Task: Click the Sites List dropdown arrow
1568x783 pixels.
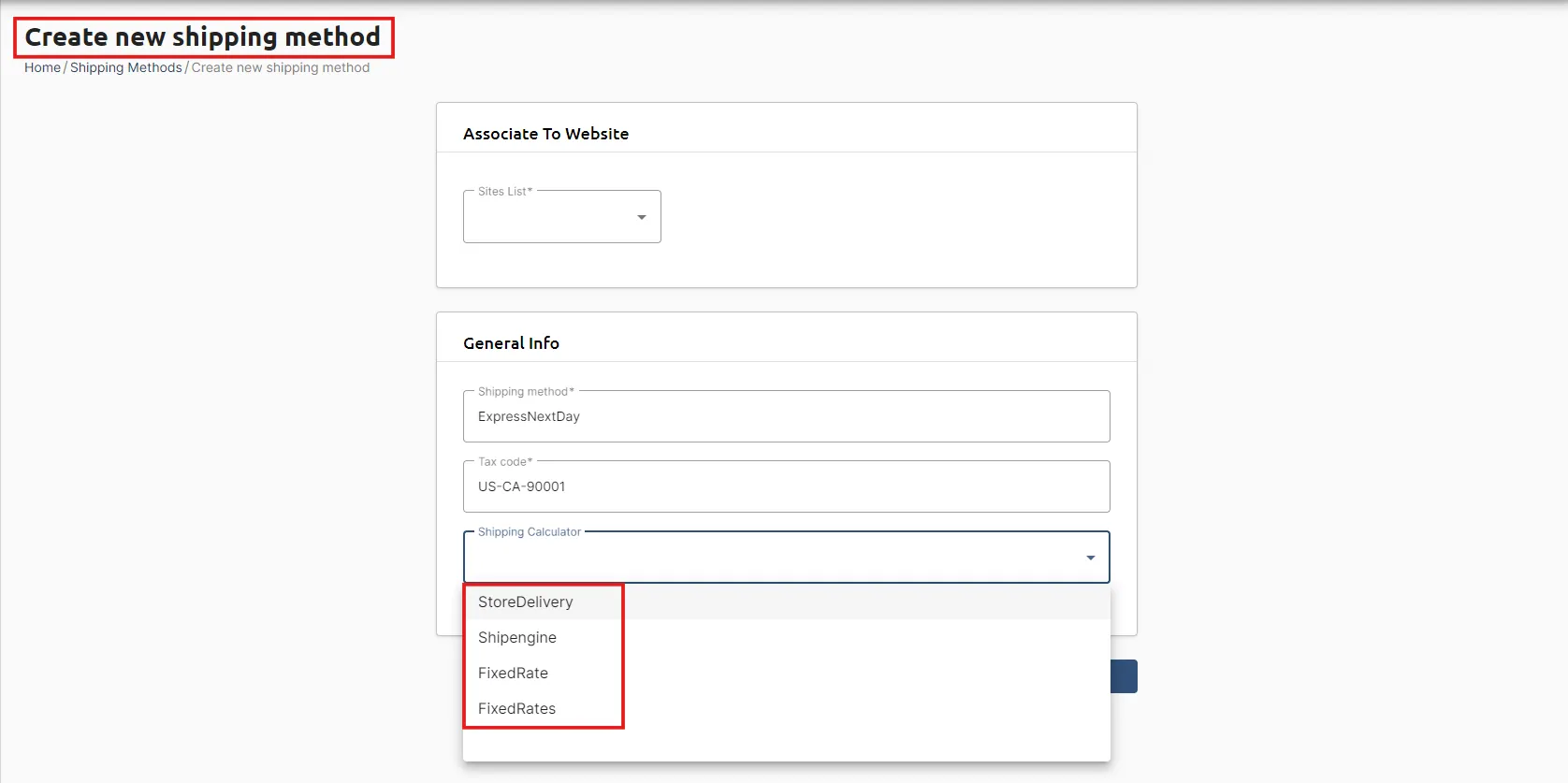Action: [642, 217]
